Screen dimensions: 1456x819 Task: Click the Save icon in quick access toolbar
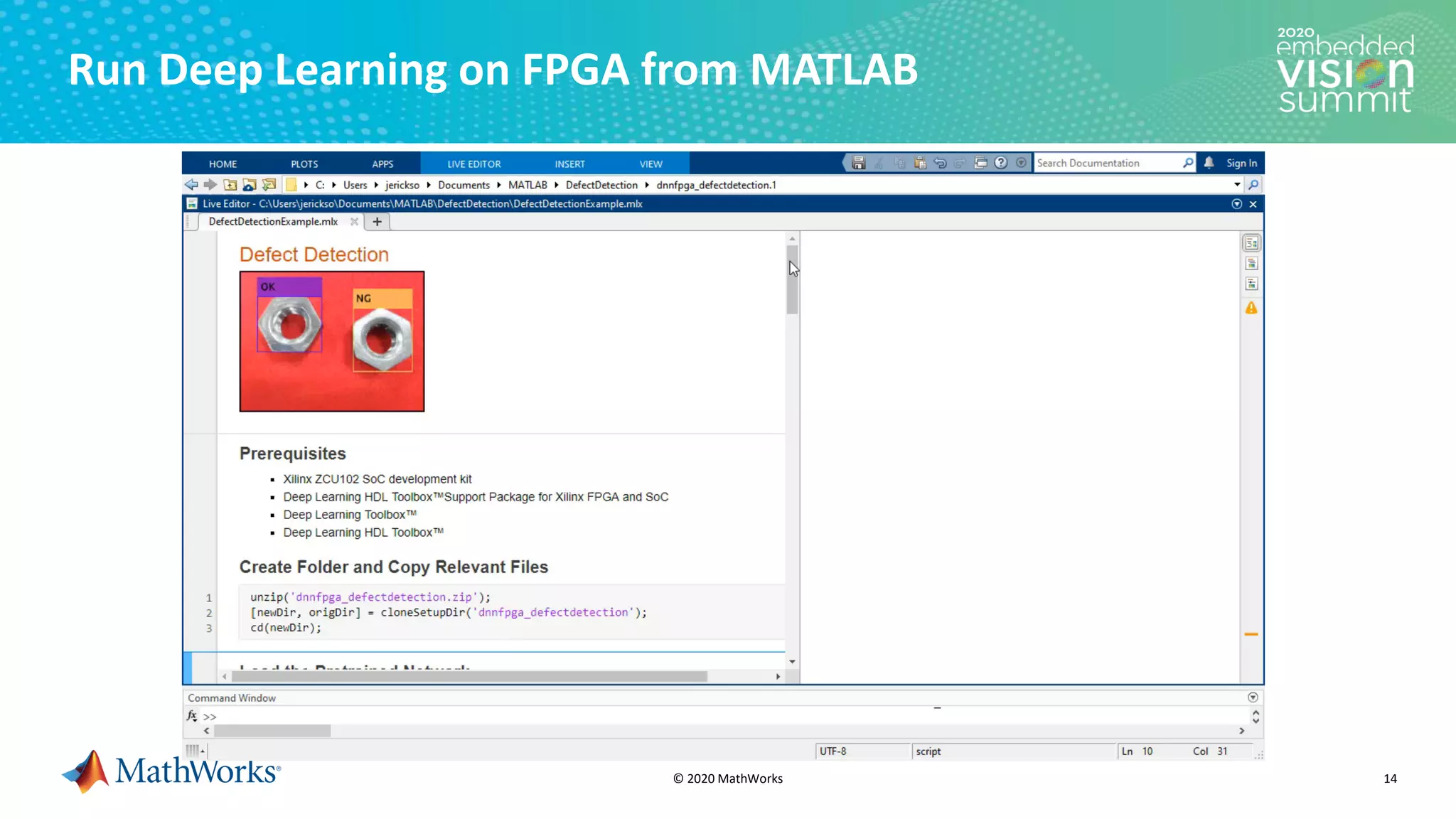pyautogui.click(x=858, y=163)
